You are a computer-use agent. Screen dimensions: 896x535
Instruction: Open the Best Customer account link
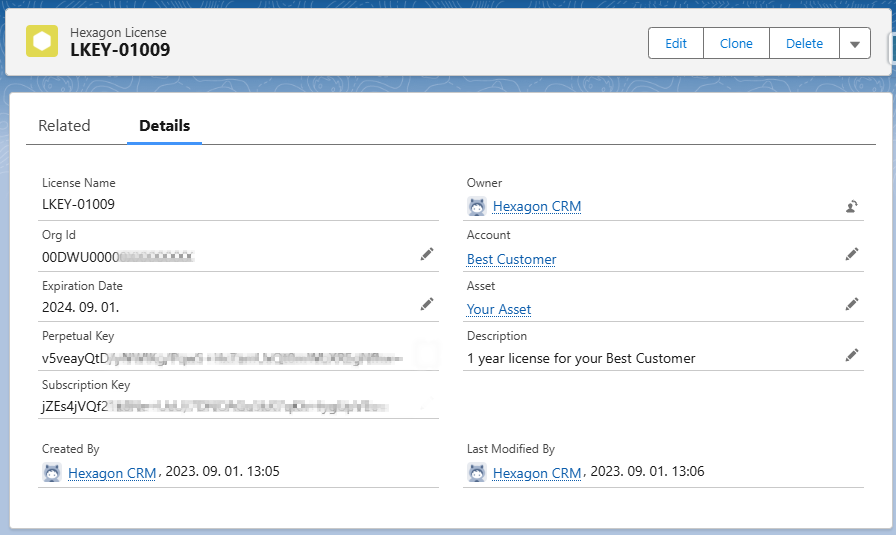point(511,259)
